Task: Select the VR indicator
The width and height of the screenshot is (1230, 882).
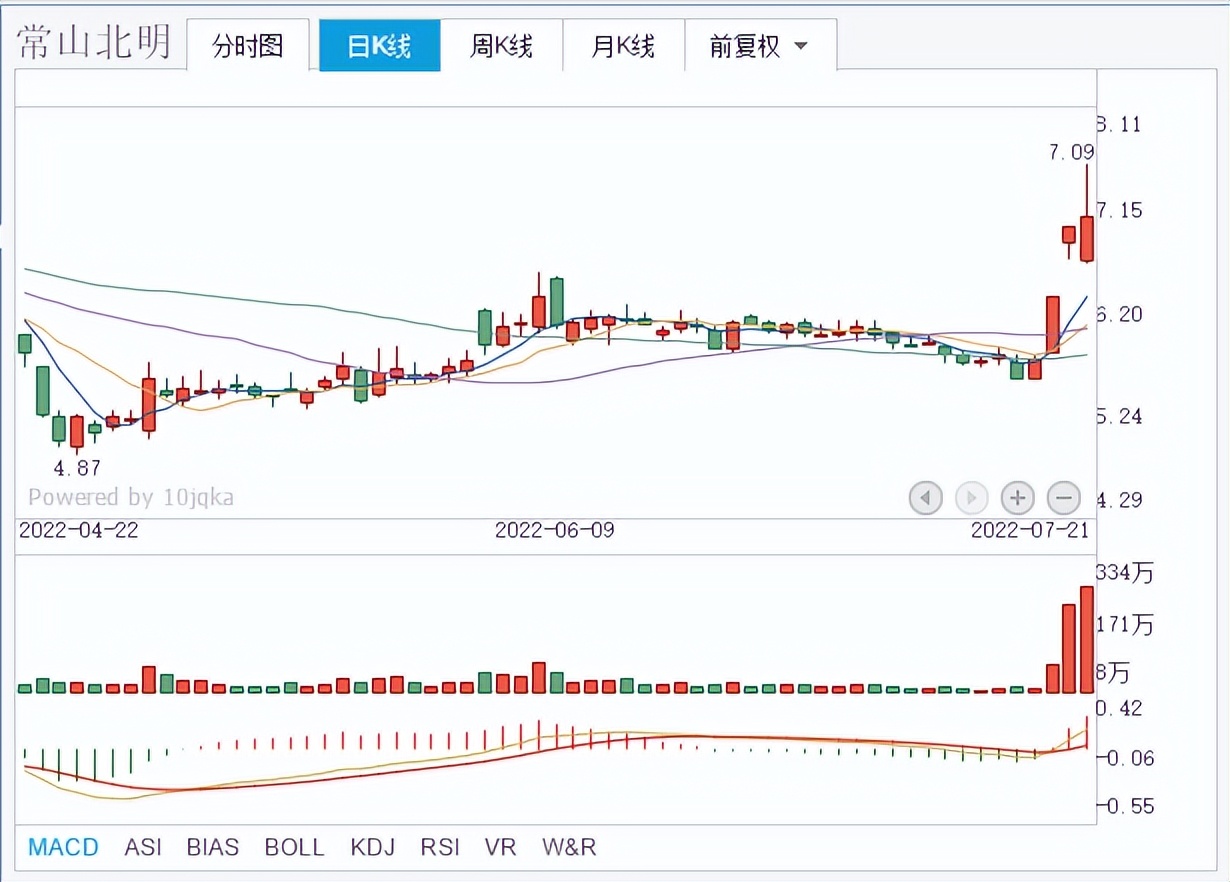Action: tap(500, 848)
